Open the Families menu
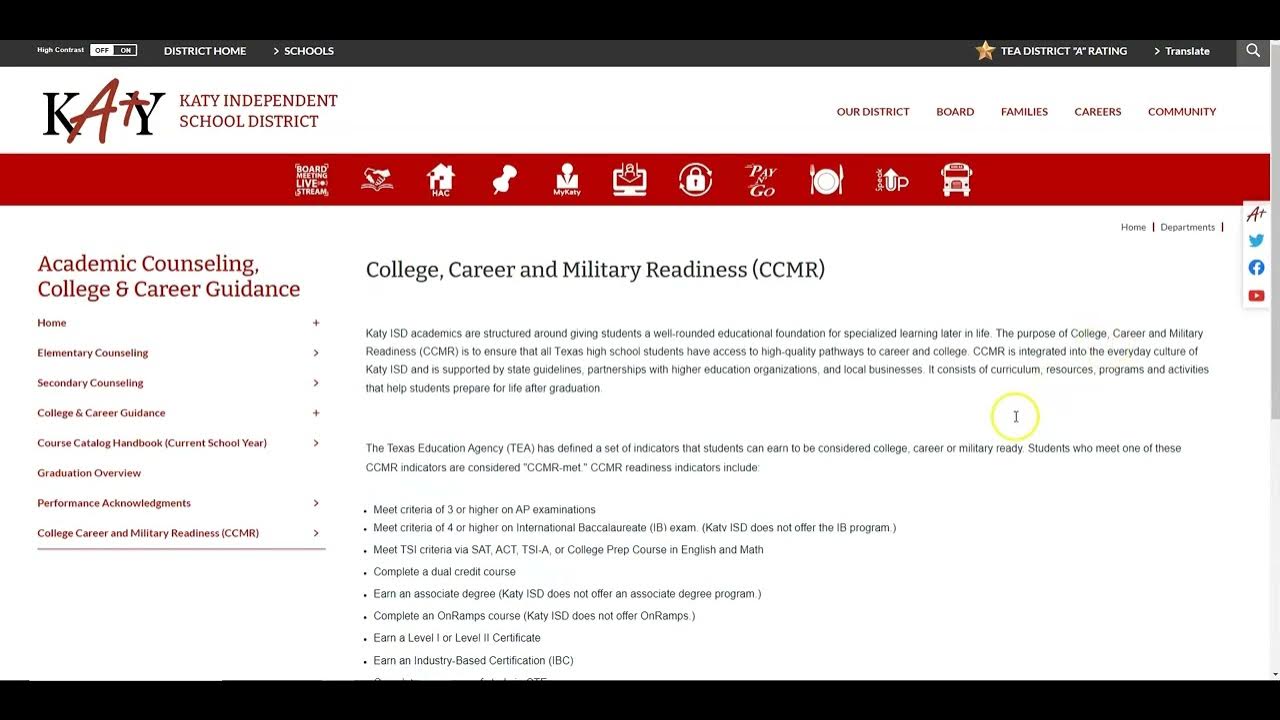This screenshot has height=720, width=1280. pyautogui.click(x=1024, y=112)
